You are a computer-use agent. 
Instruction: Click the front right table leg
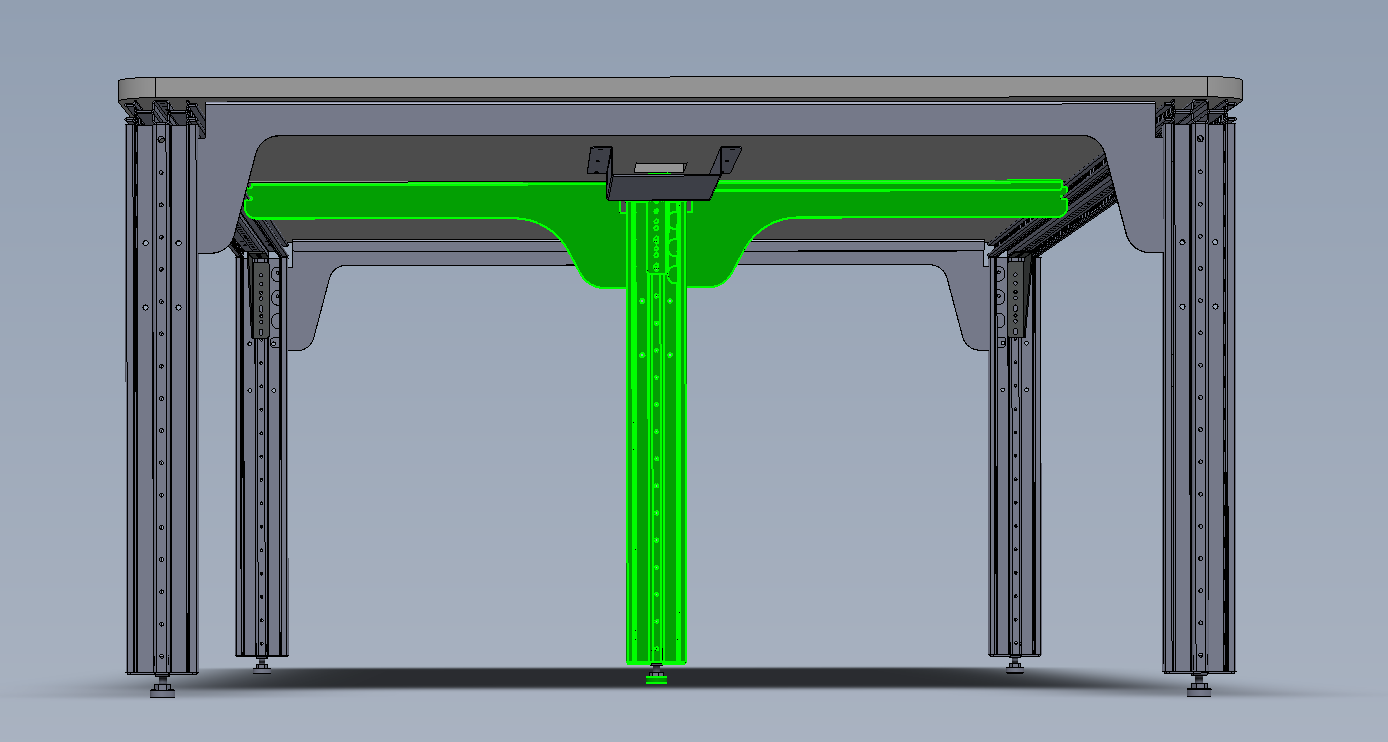tap(1198, 400)
